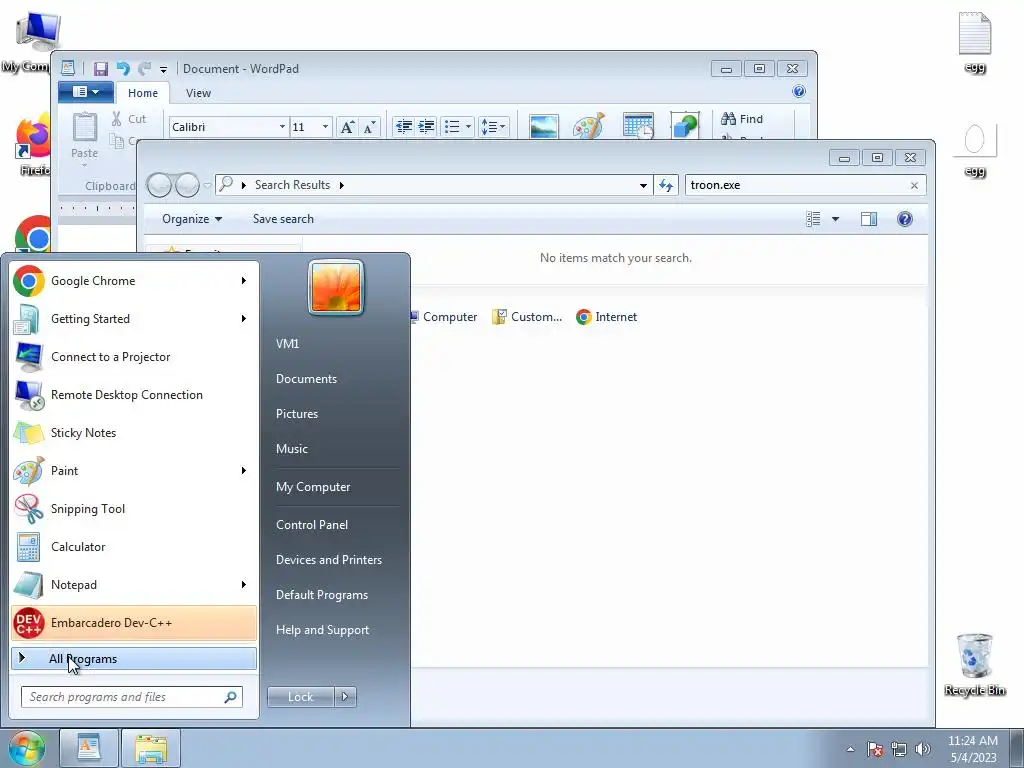This screenshot has height=768, width=1024.
Task: Open the Snipping Tool
Action: [134, 509]
